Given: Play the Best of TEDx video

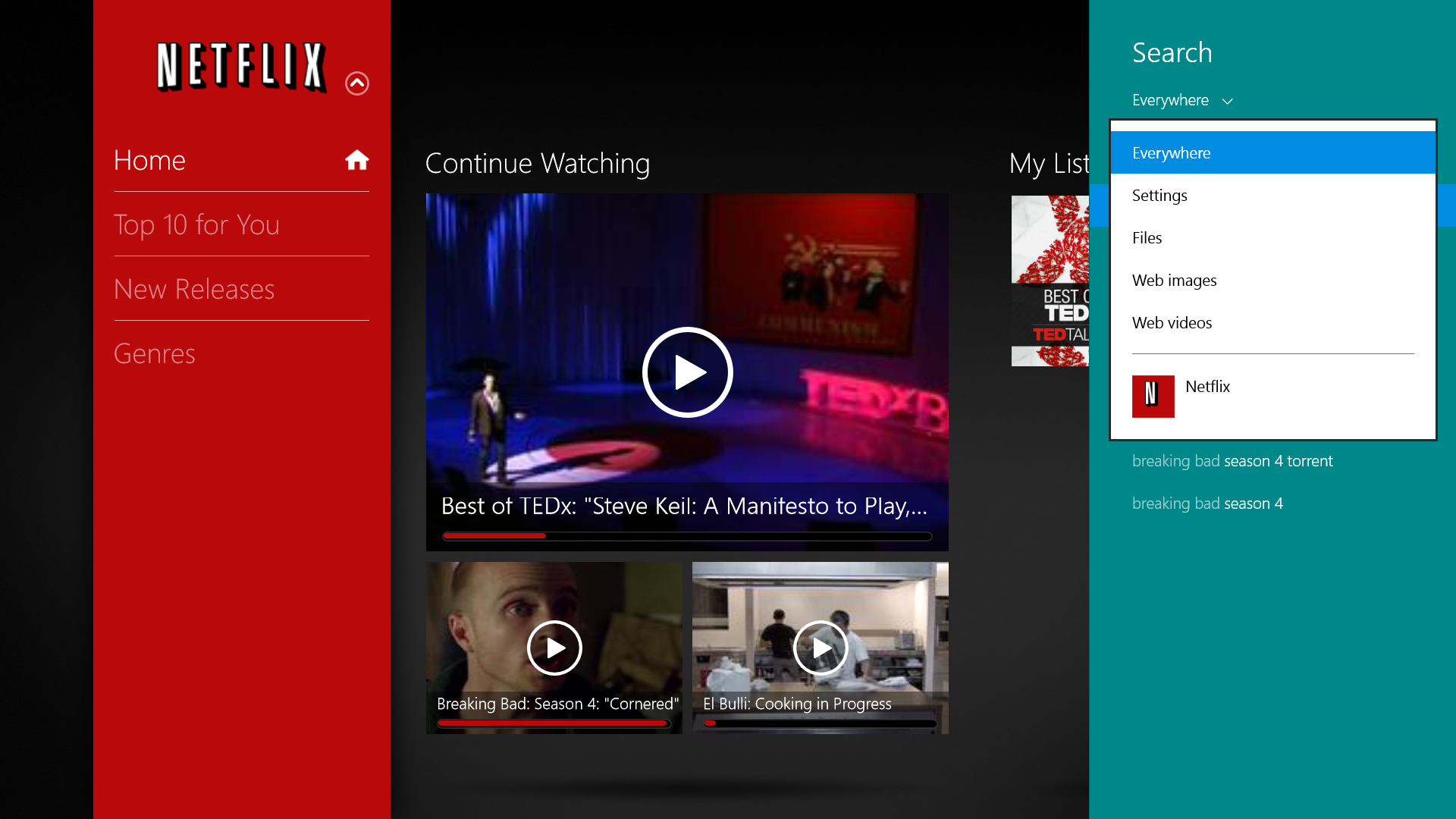Looking at the screenshot, I should 687,372.
